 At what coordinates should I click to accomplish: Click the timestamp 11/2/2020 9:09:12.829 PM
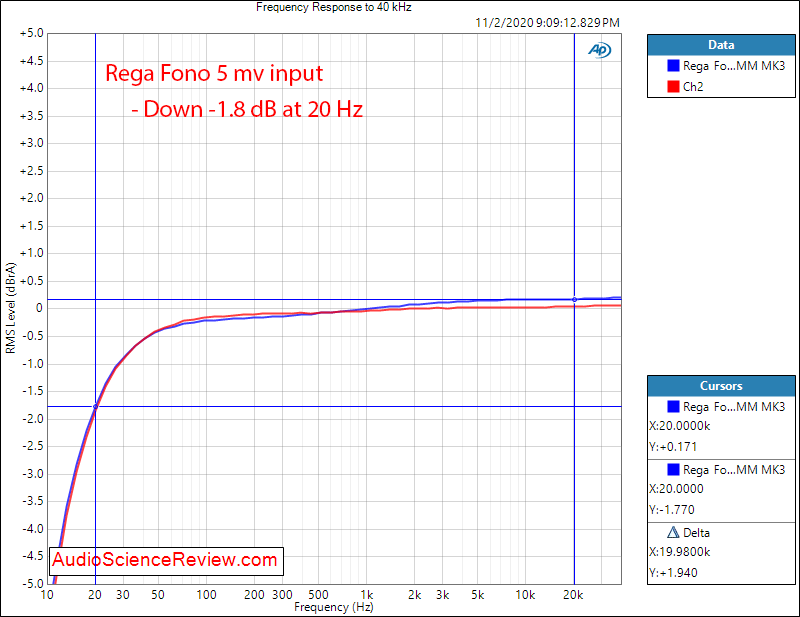pos(547,23)
